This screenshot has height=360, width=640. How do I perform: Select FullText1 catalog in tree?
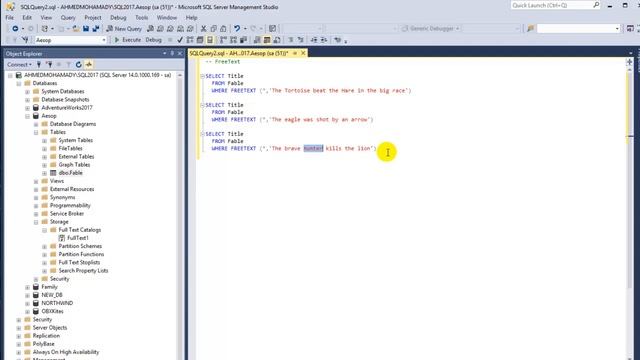(78, 238)
